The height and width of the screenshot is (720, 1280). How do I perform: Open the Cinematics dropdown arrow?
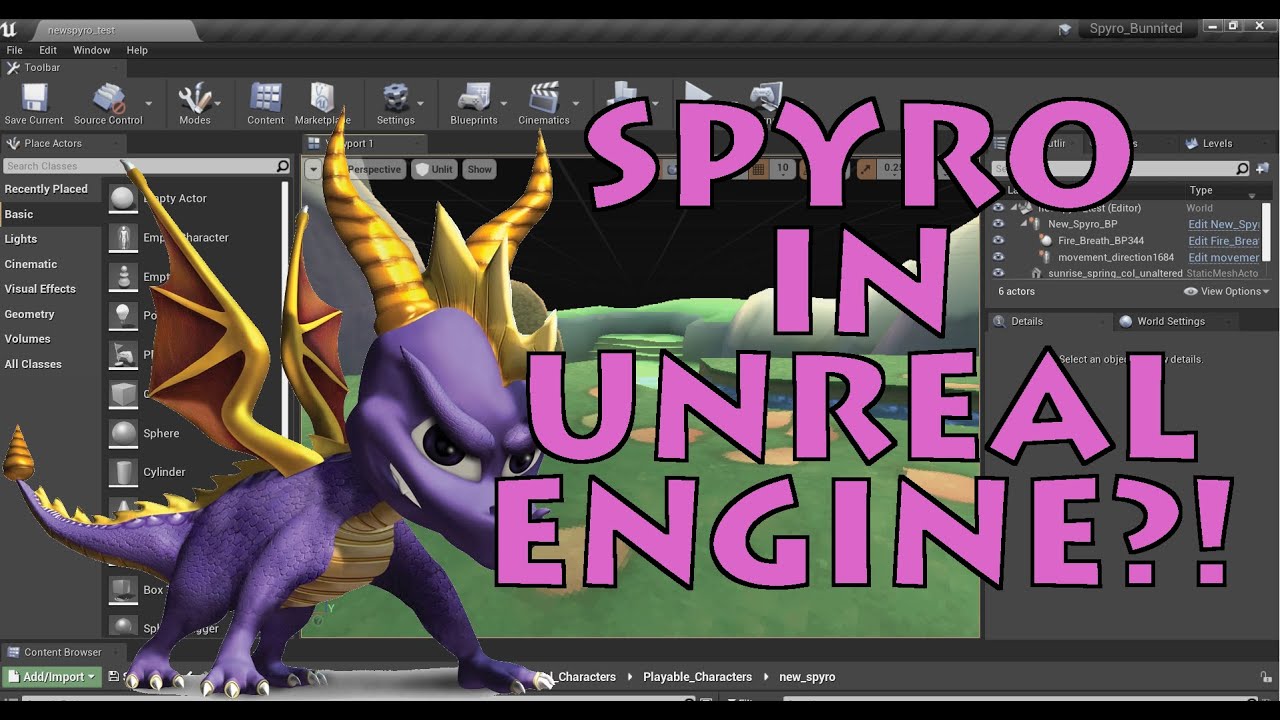pos(575,103)
